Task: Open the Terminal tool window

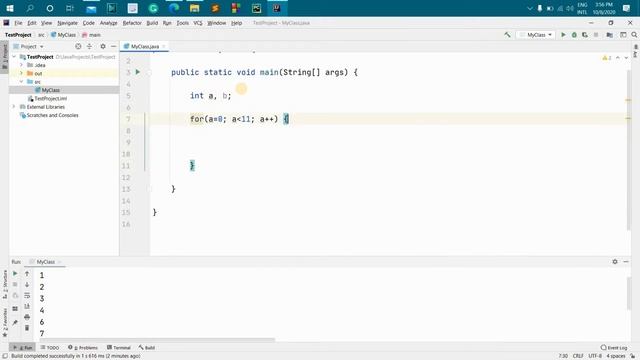Action: [x=119, y=348]
